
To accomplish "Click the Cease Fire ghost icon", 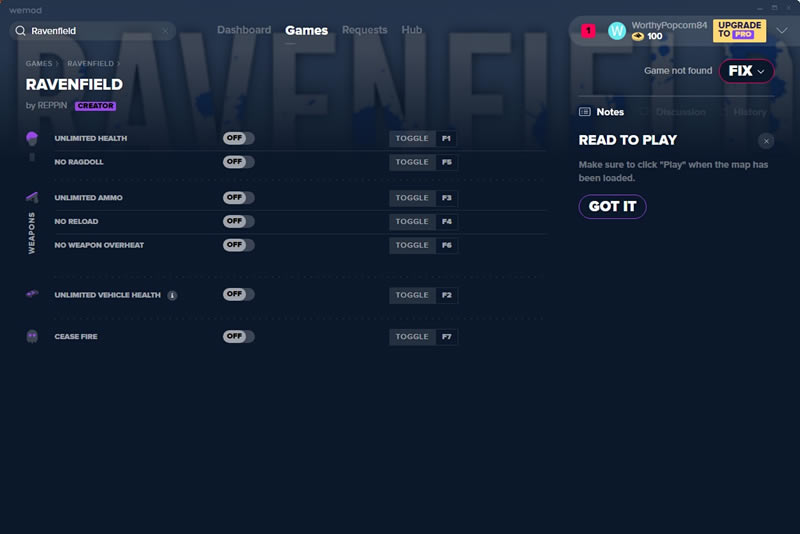I will pyautogui.click(x=32, y=337).
